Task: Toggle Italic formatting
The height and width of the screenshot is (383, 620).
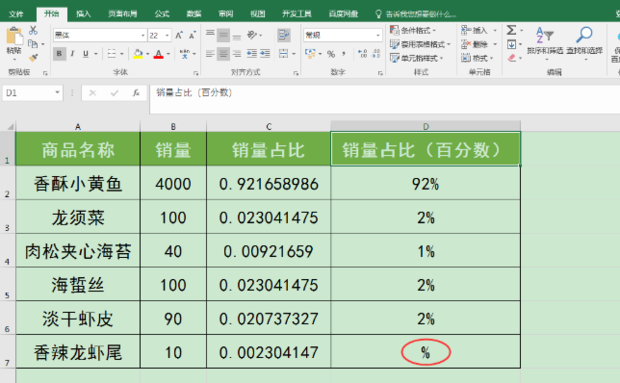Action: tap(72, 54)
